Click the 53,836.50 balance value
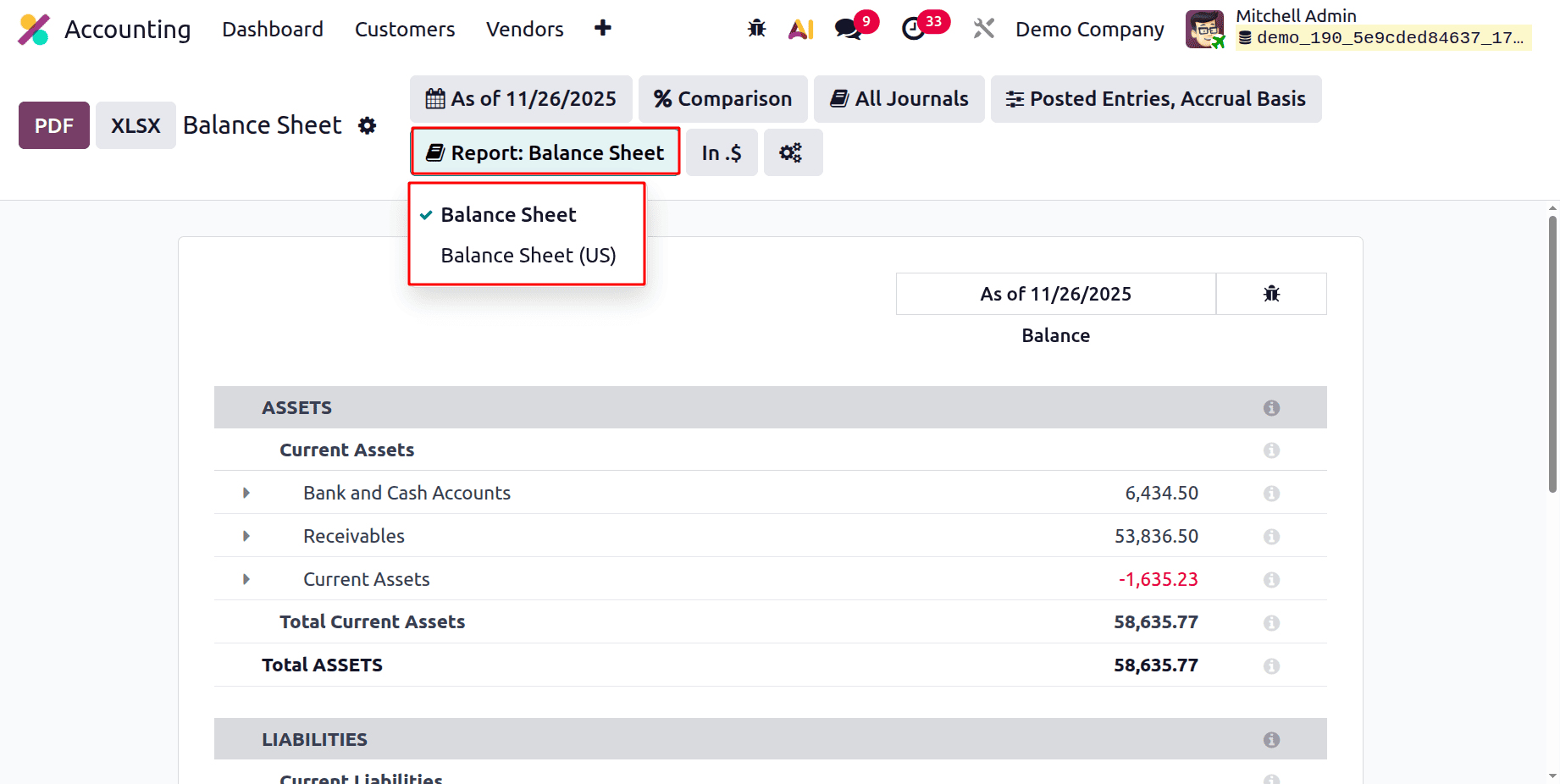 click(x=1156, y=536)
